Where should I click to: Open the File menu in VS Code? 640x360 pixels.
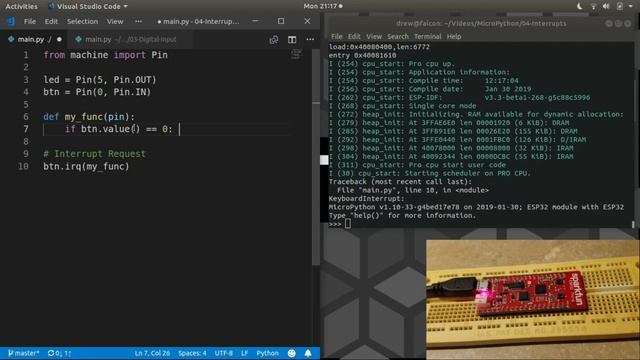pyautogui.click(x=29, y=21)
